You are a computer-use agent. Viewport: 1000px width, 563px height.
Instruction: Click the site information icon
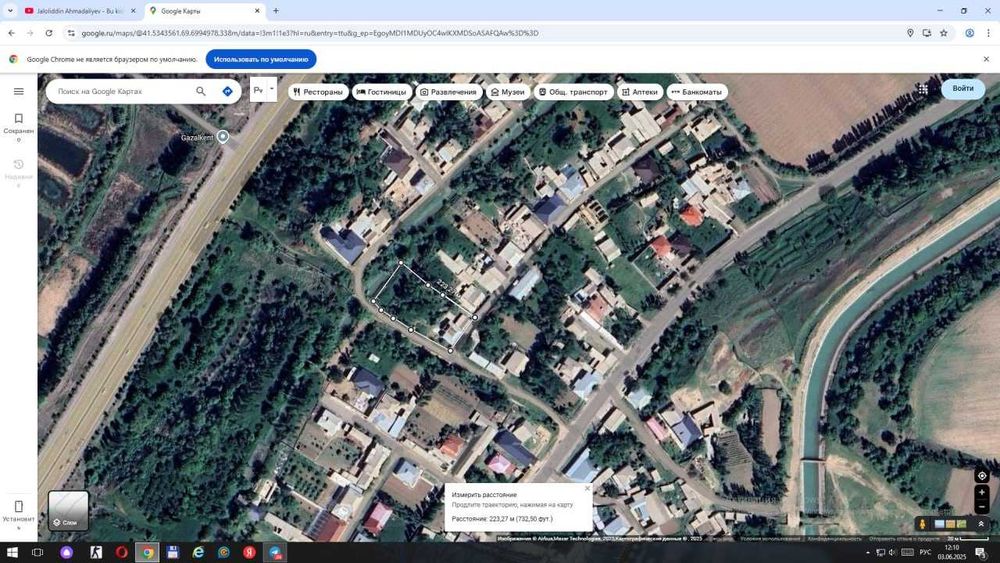[71, 33]
